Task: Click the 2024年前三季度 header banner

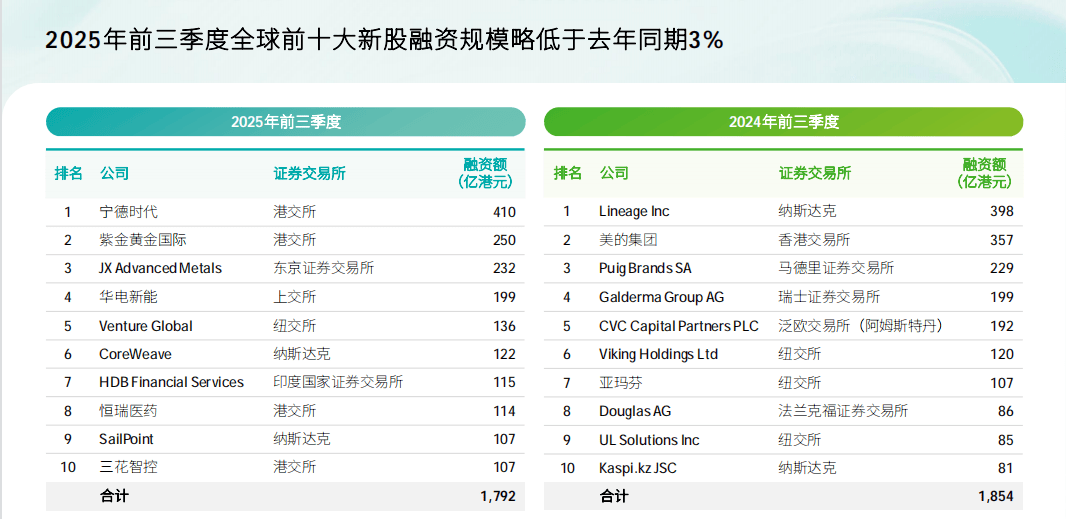Action: 784,122
